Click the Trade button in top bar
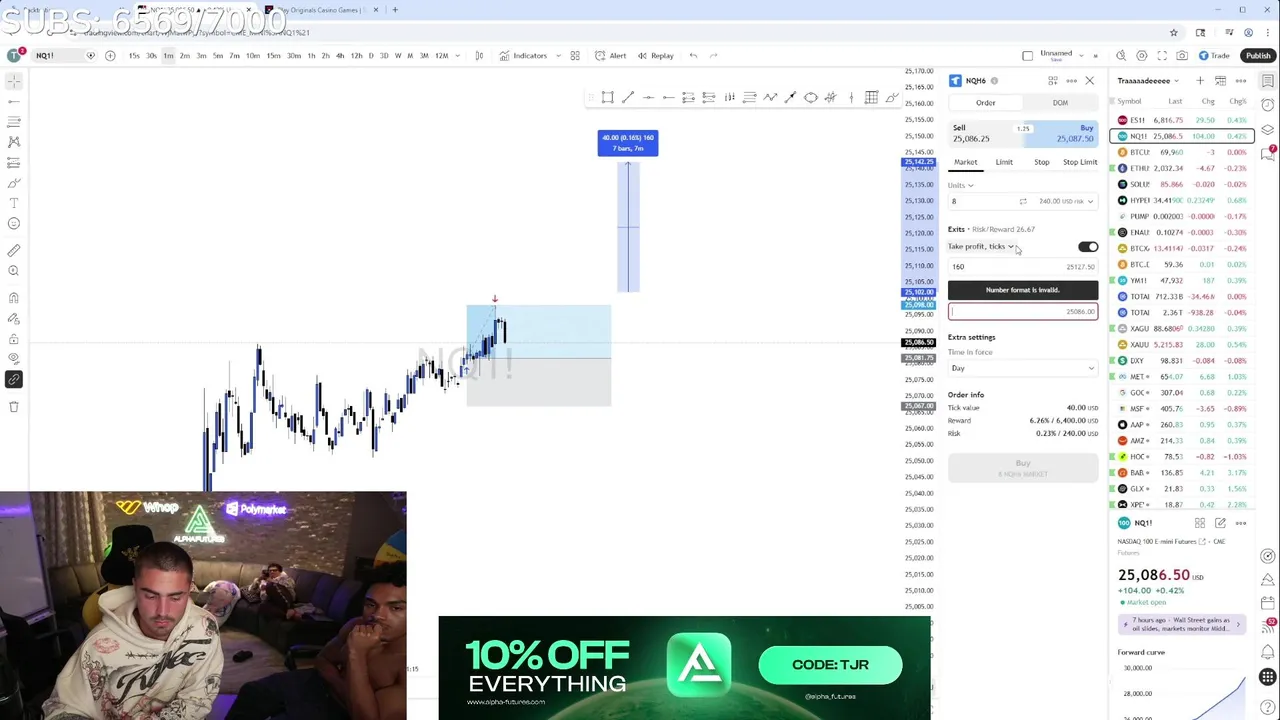 click(1216, 56)
